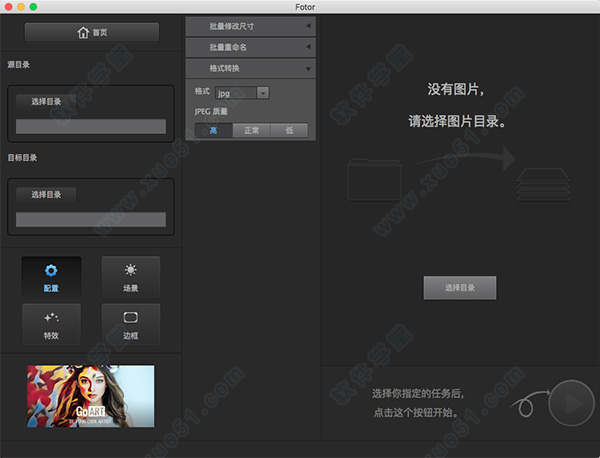Open the 边框 frame panel

[130, 324]
